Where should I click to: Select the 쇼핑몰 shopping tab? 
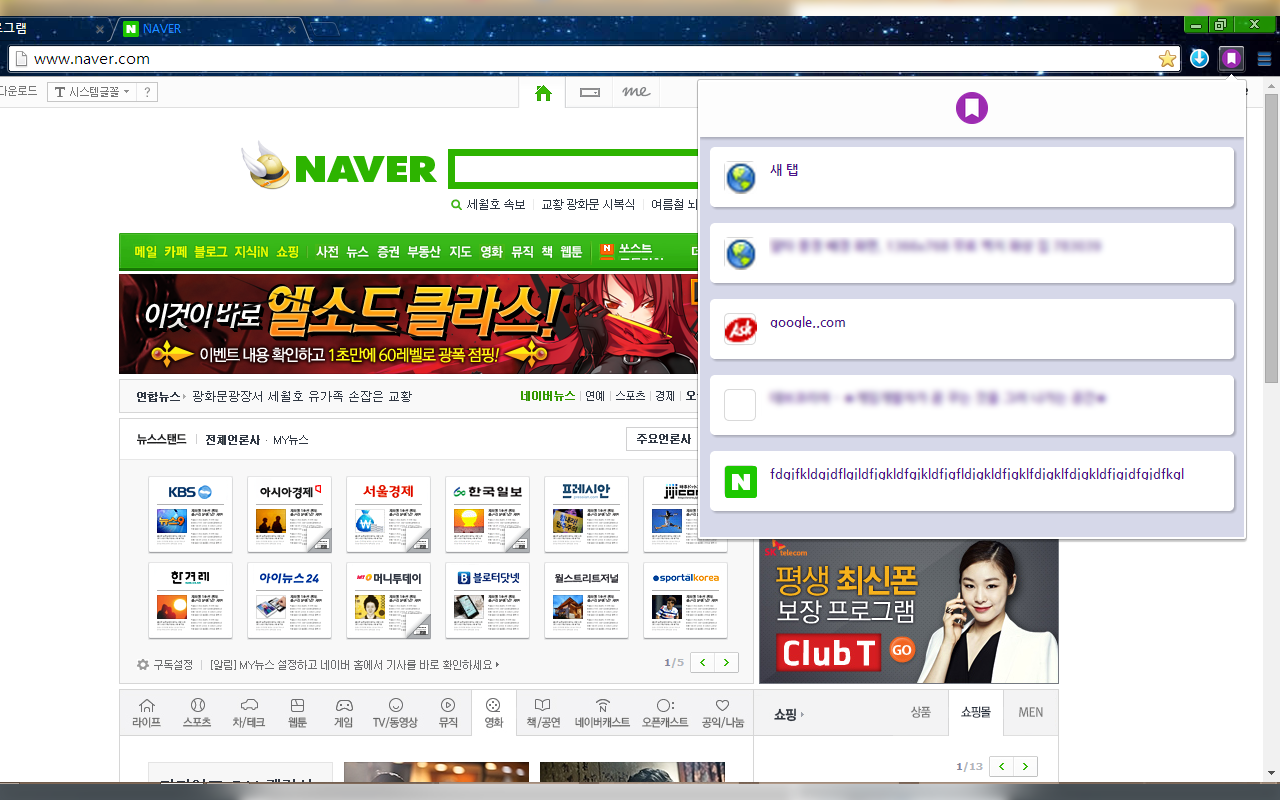975,712
